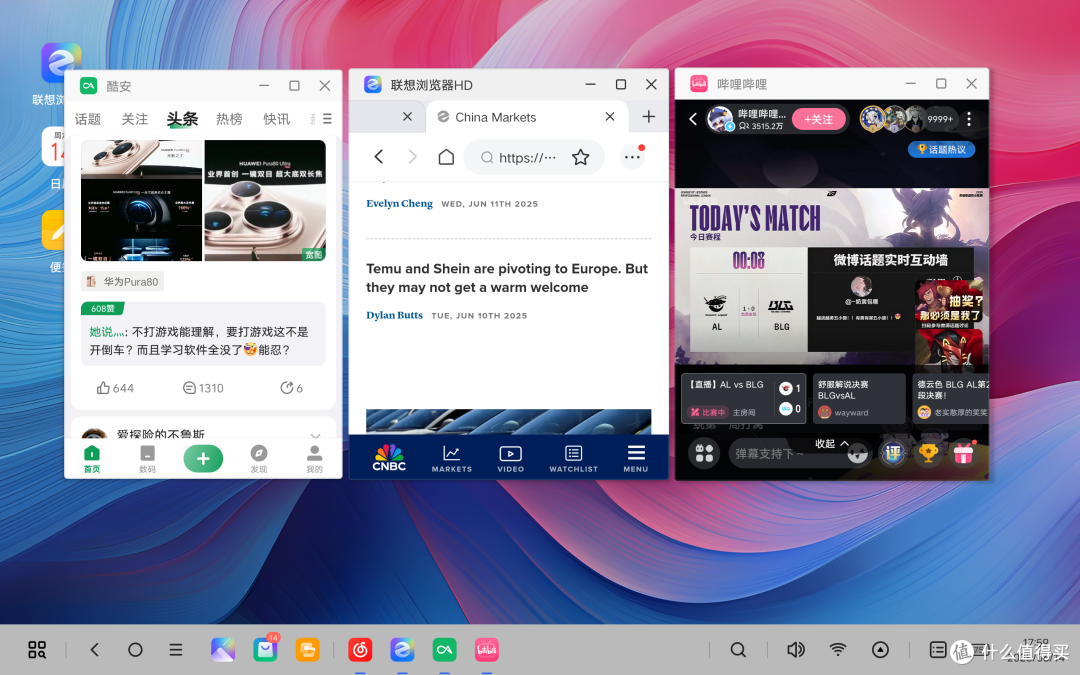Screen dimensions: 1080x675
Task: Go to 首页 in 酷安 bottom bar
Action: [x=92, y=459]
